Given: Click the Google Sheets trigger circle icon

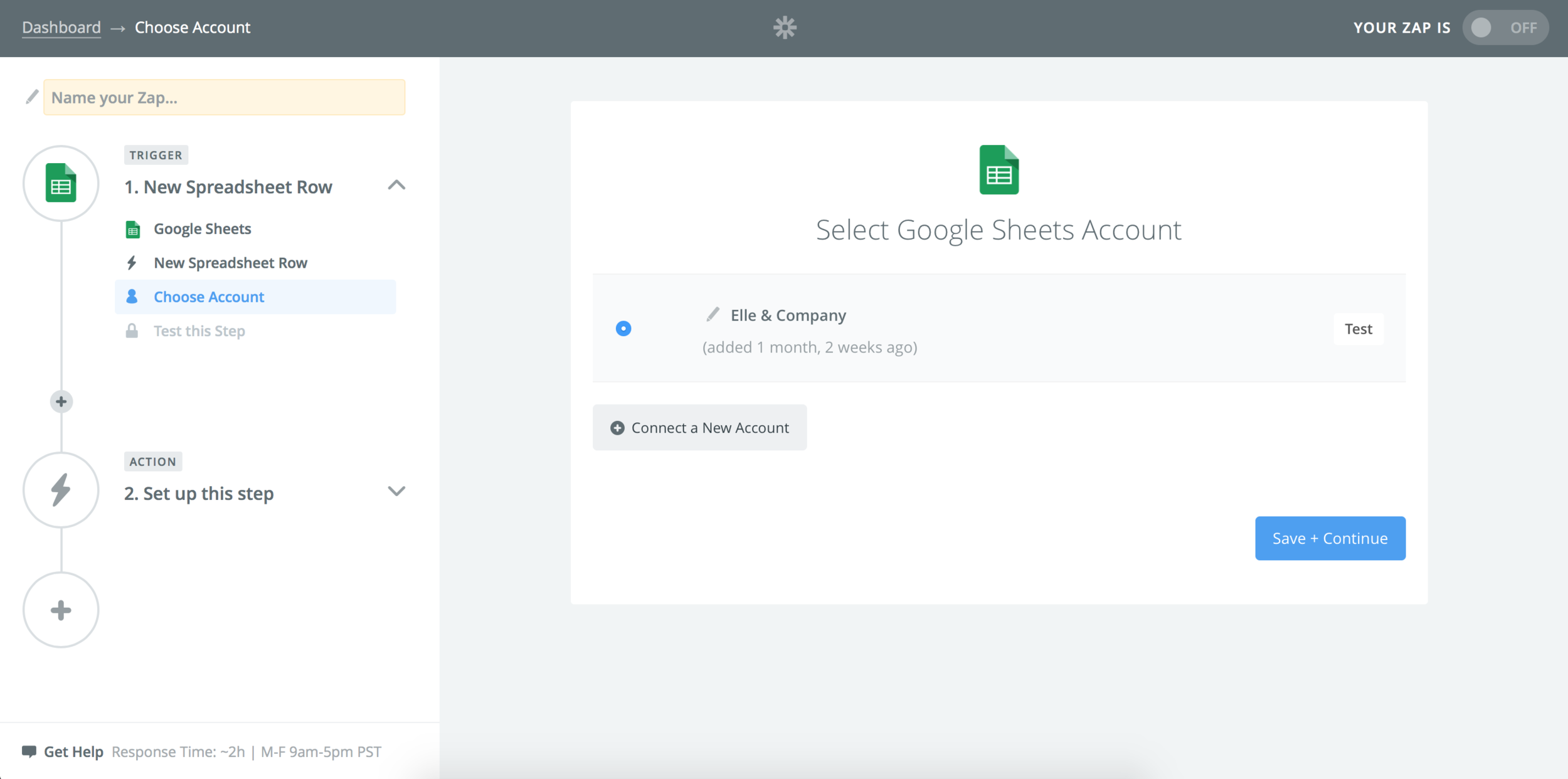Looking at the screenshot, I should pos(61,183).
